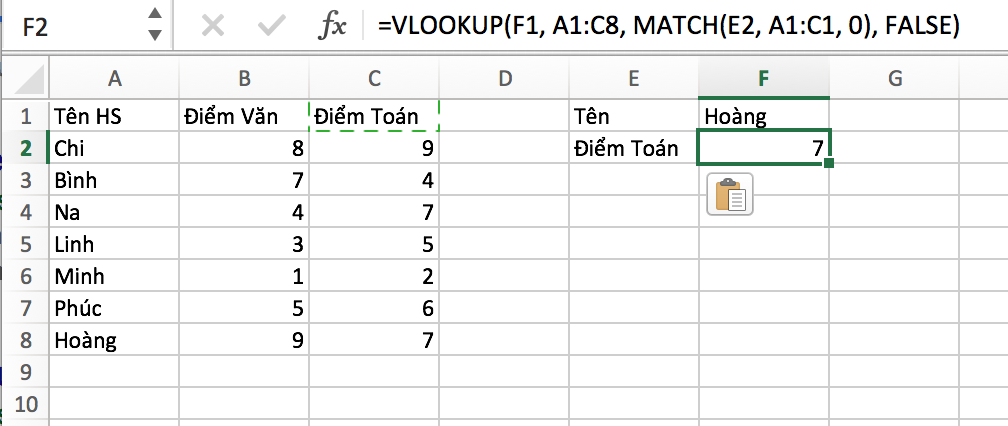Image resolution: width=1008 pixels, height=426 pixels.
Task: Click the Điểm Văn header cell
Action: tap(244, 116)
